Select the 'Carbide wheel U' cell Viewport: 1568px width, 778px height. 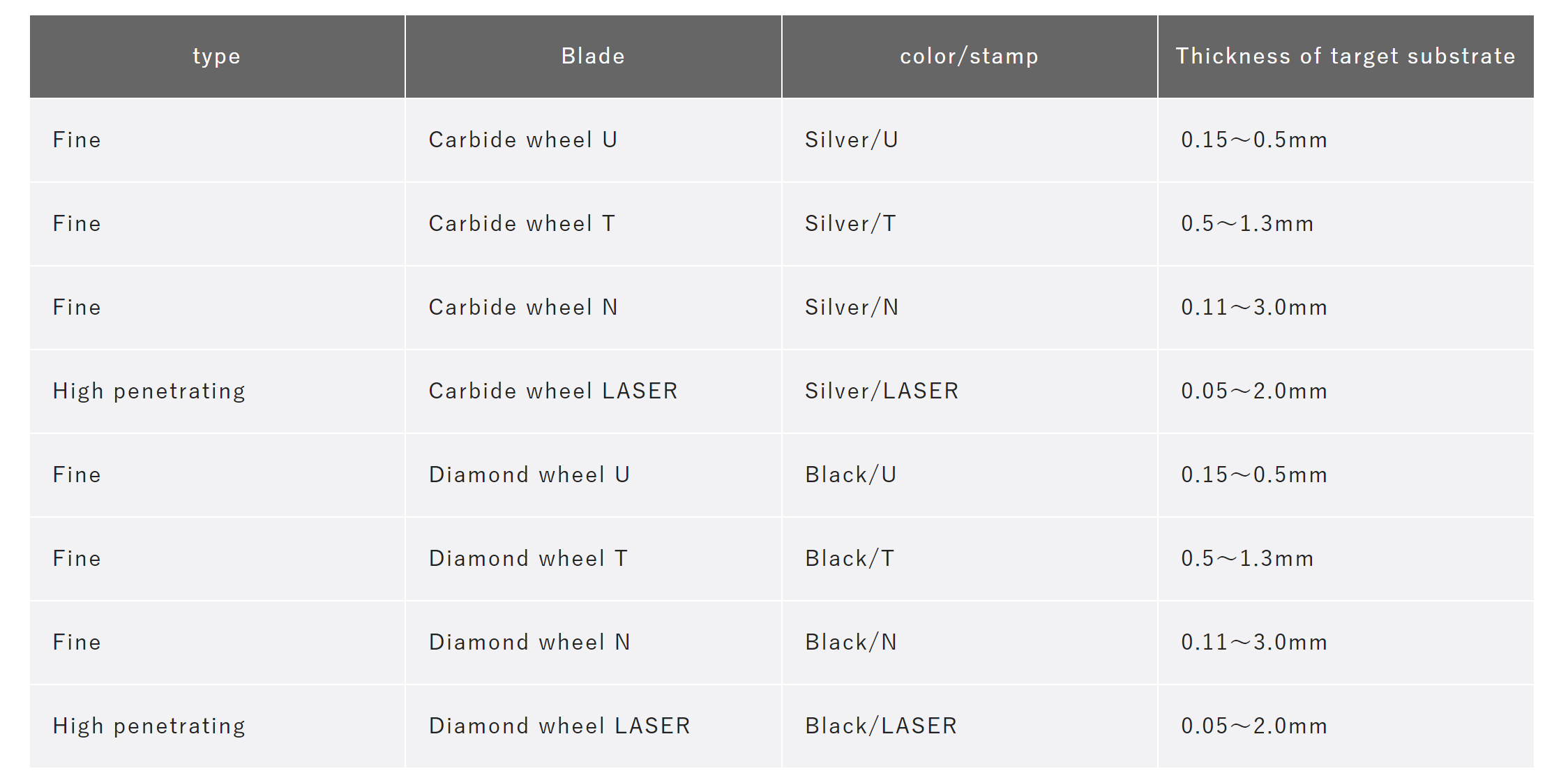[x=593, y=140]
